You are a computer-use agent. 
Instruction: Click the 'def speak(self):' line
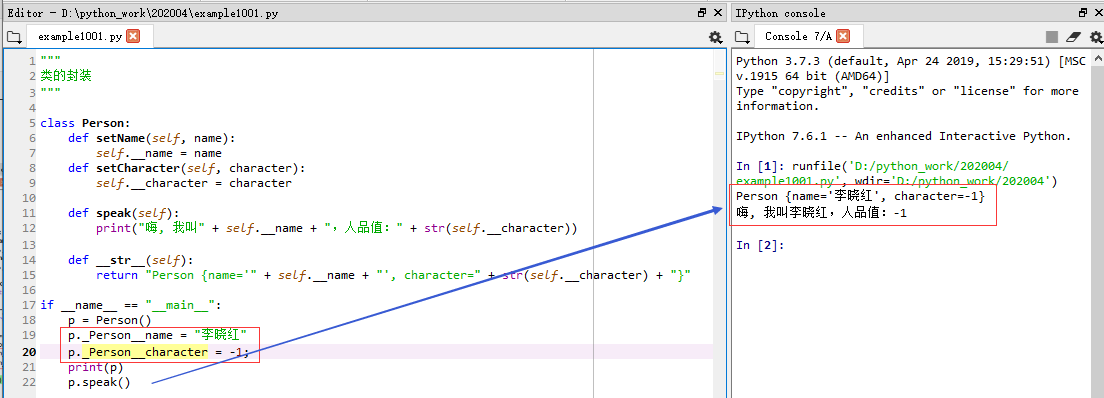tap(124, 213)
